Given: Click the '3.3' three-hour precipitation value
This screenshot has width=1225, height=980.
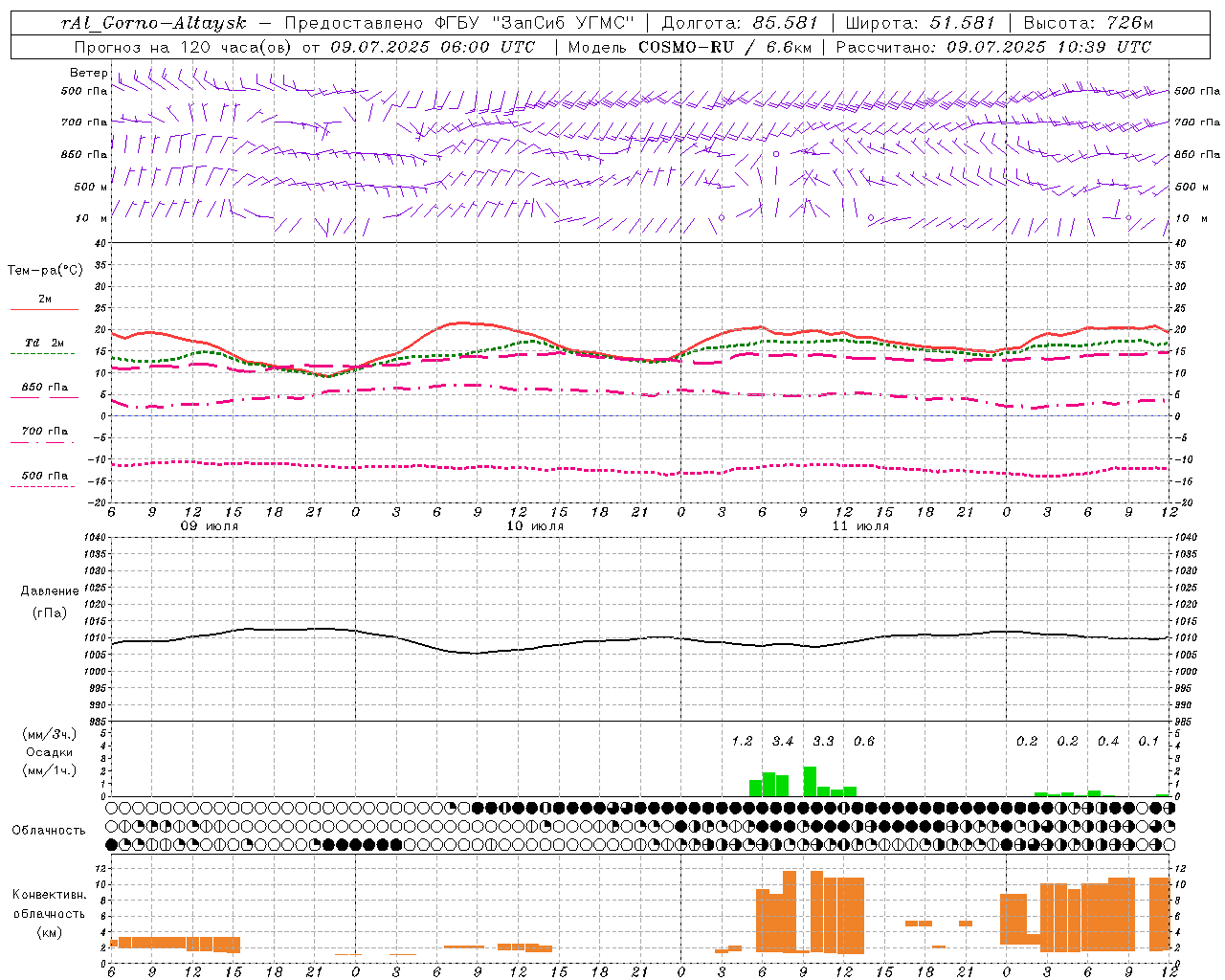Looking at the screenshot, I should [x=823, y=742].
